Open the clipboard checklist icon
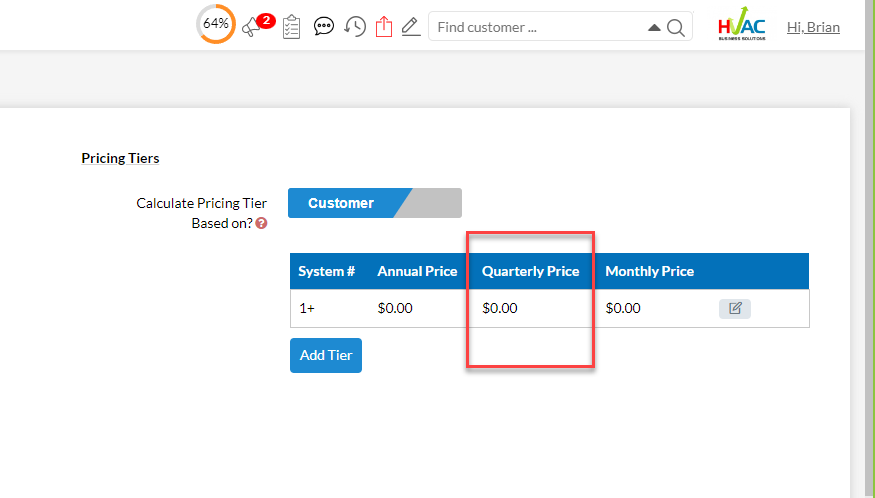The width and height of the screenshot is (875, 498). (291, 27)
